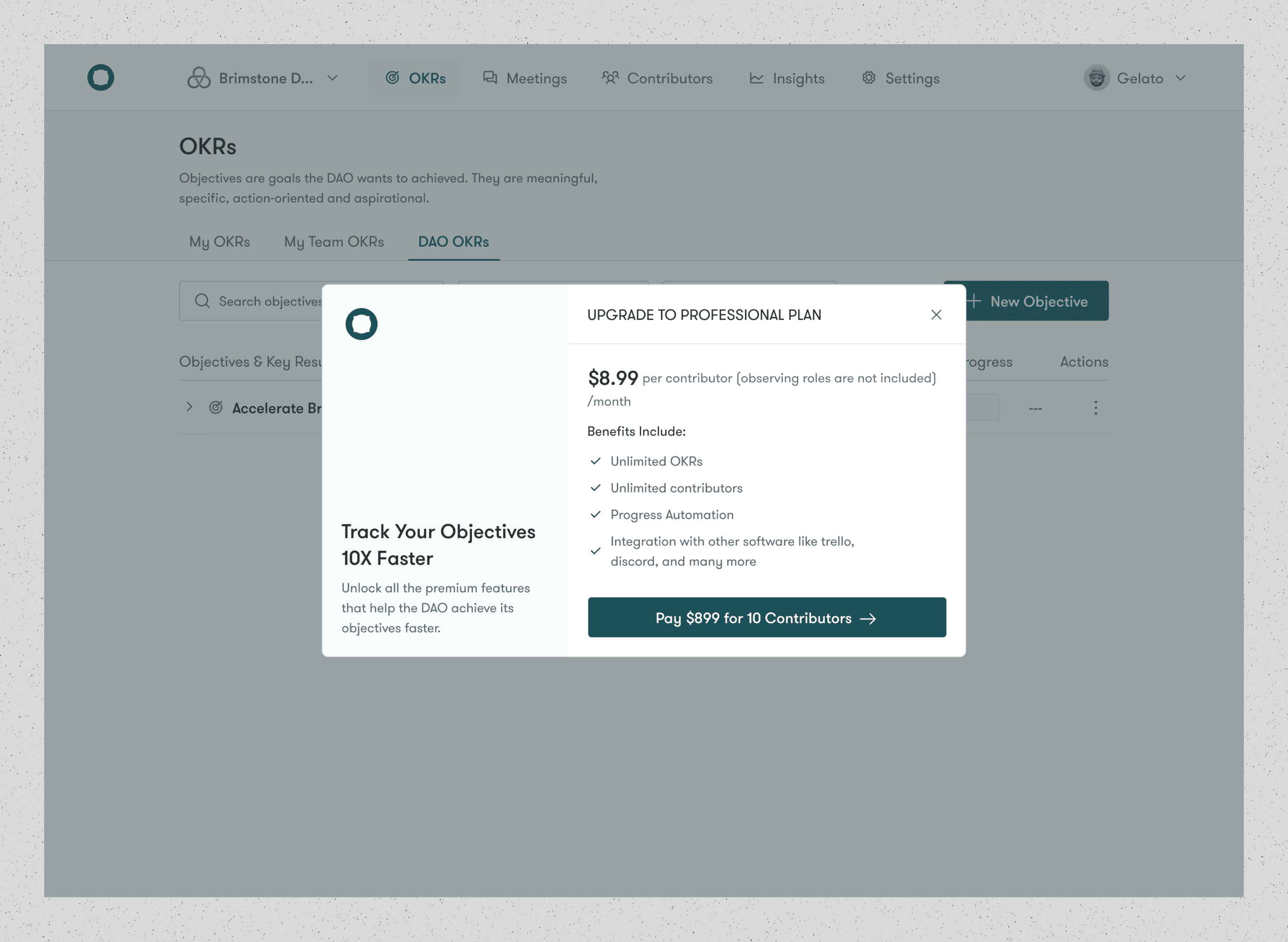Click the Insights chart icon
This screenshot has height=942, width=1288.
coord(756,78)
